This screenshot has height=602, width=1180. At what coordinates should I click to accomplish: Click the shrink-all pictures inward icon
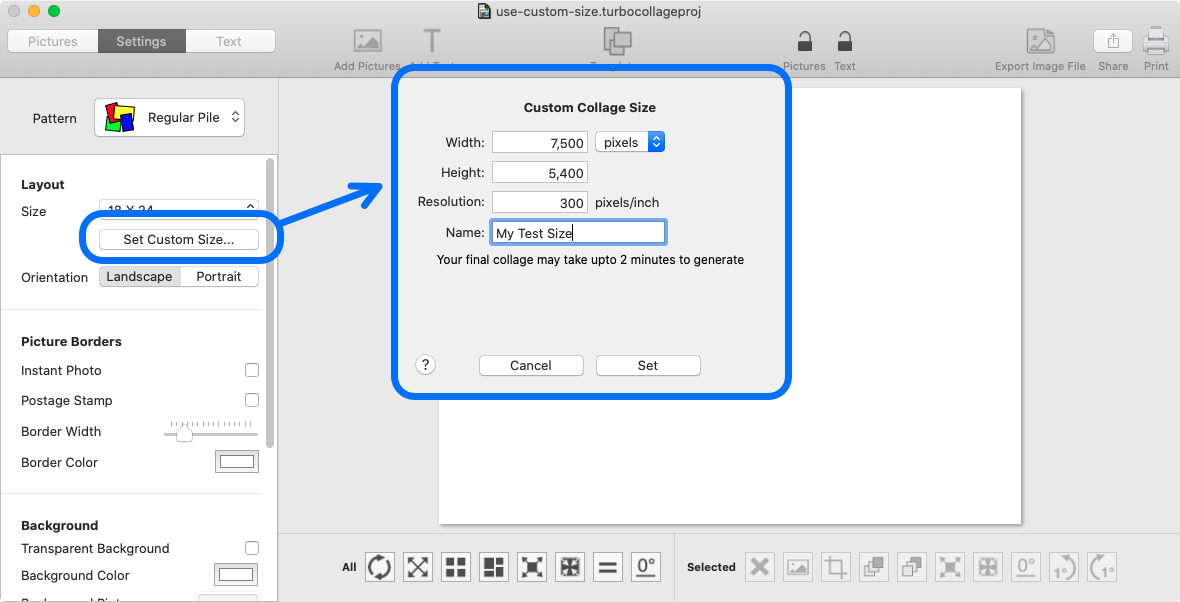pos(570,567)
